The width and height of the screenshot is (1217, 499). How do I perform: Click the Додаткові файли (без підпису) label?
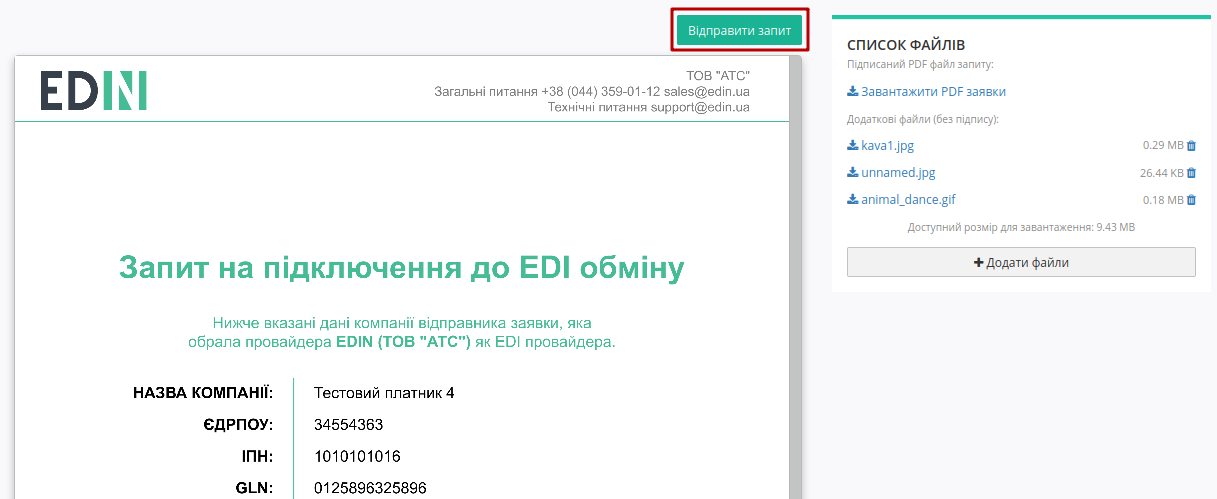pos(923,119)
